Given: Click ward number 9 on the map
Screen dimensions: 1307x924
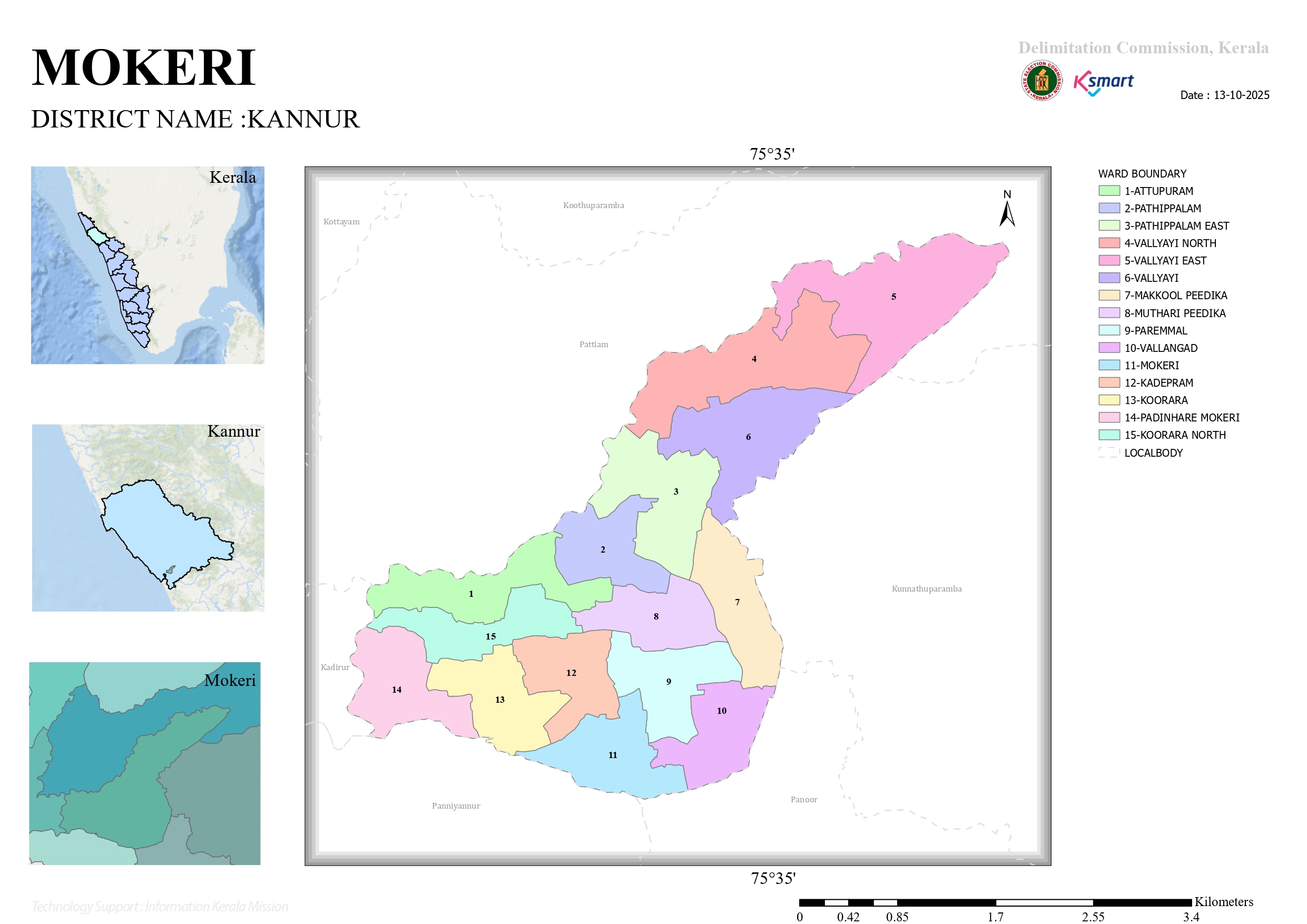Looking at the screenshot, I should pyautogui.click(x=669, y=682).
